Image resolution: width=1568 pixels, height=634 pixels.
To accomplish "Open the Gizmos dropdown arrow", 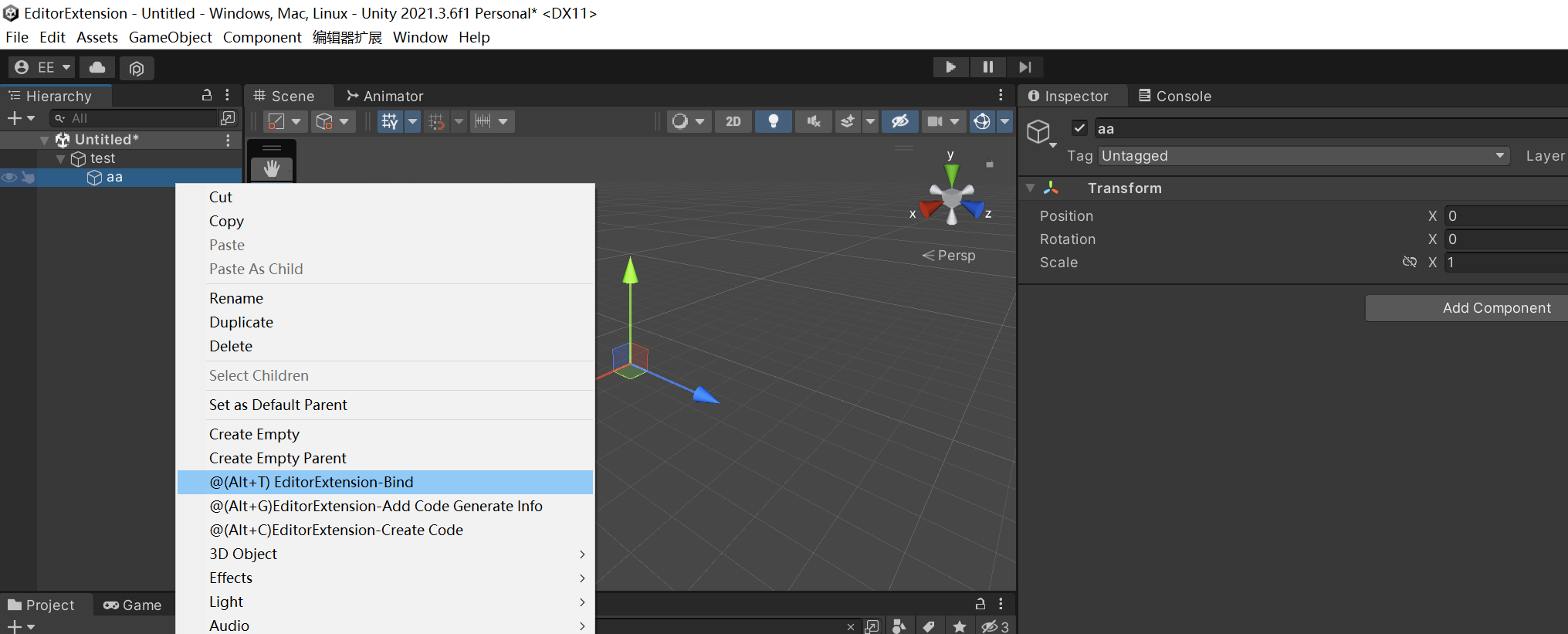I will (x=1004, y=121).
